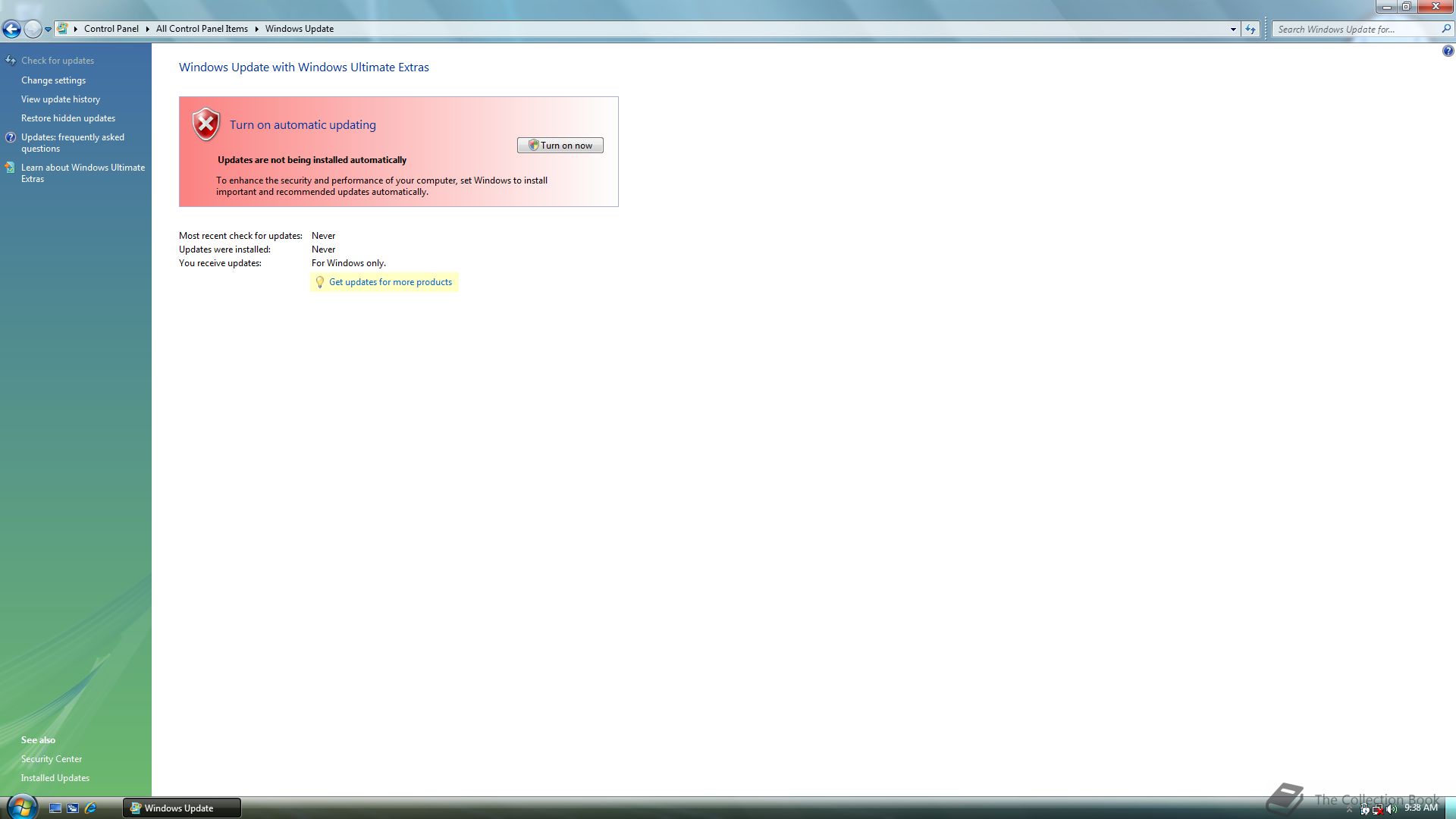Launch Internet Explorer from Quick Launch

point(90,808)
